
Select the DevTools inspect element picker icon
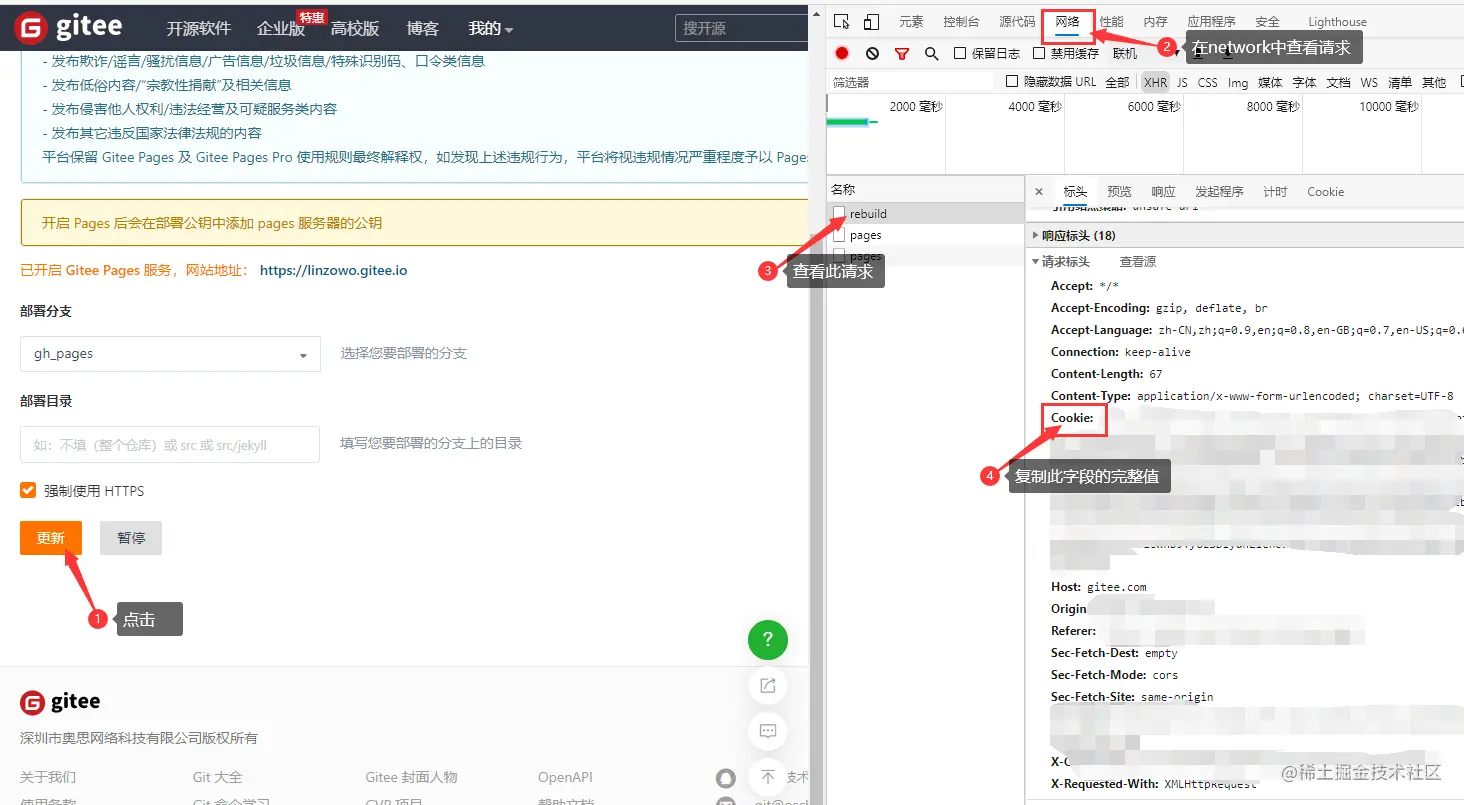(x=842, y=22)
